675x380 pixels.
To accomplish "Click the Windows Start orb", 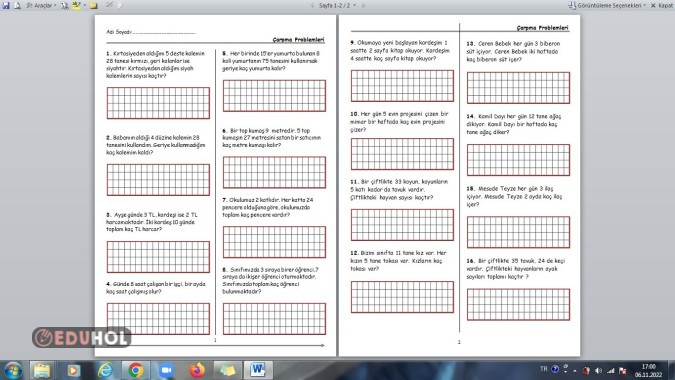I will [13, 370].
